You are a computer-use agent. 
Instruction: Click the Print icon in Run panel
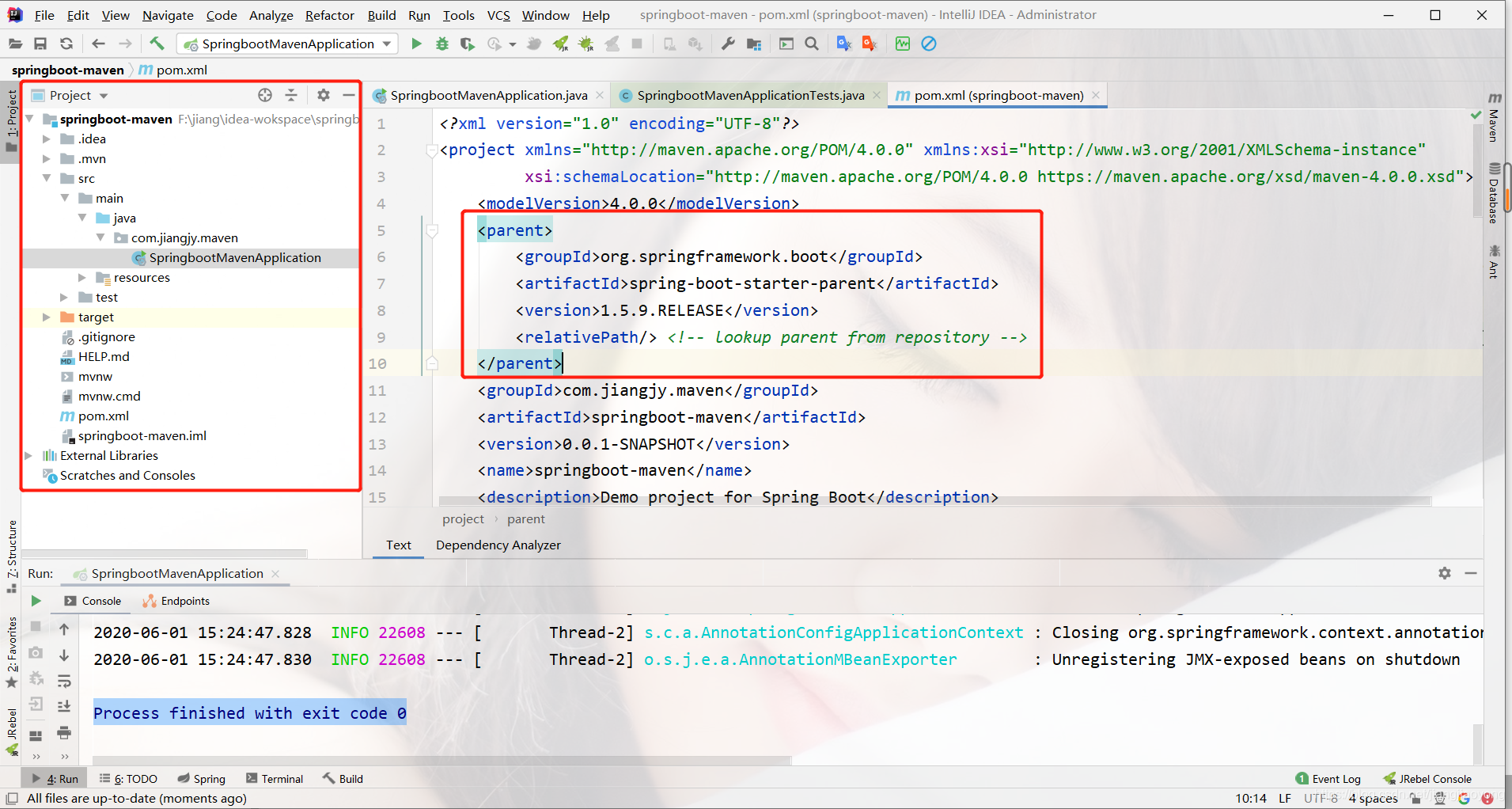pos(64,733)
